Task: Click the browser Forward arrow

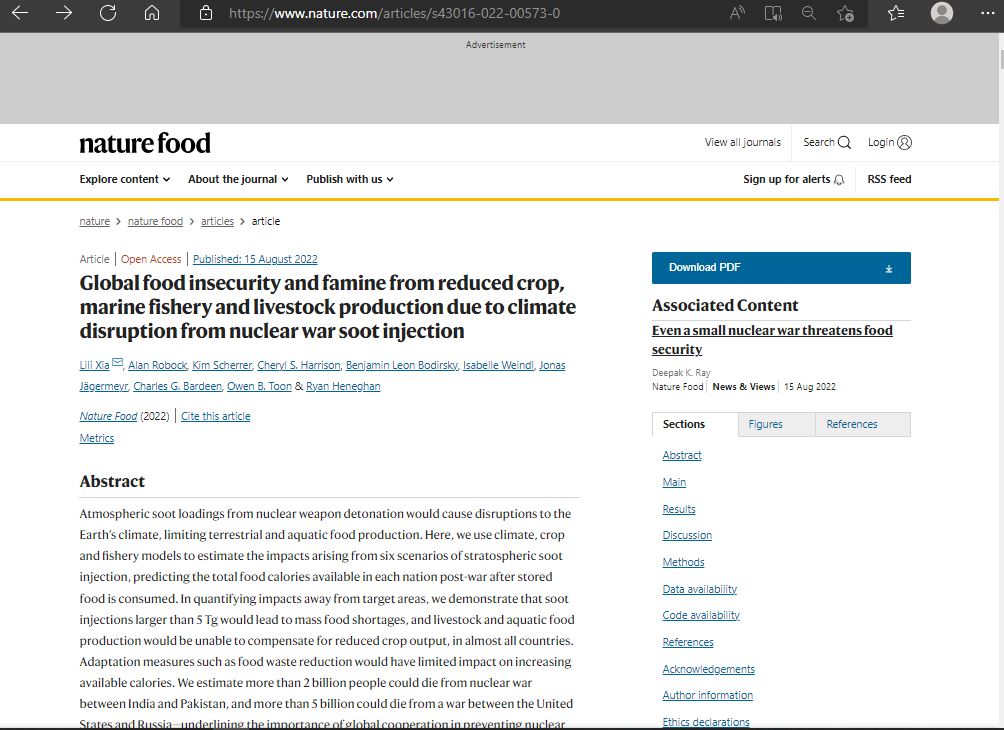Action: click(x=64, y=13)
